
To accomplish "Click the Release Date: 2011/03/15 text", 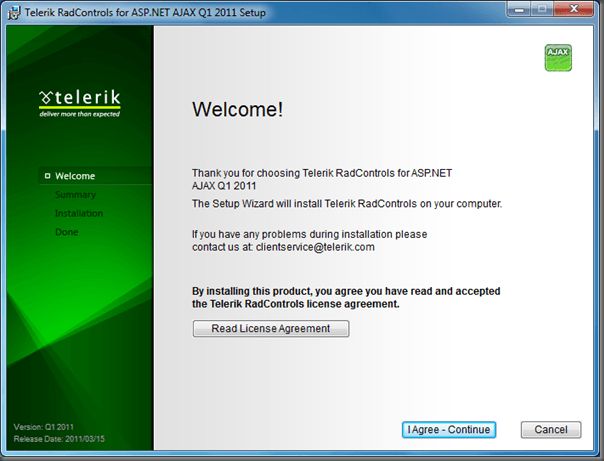I will (x=59, y=439).
